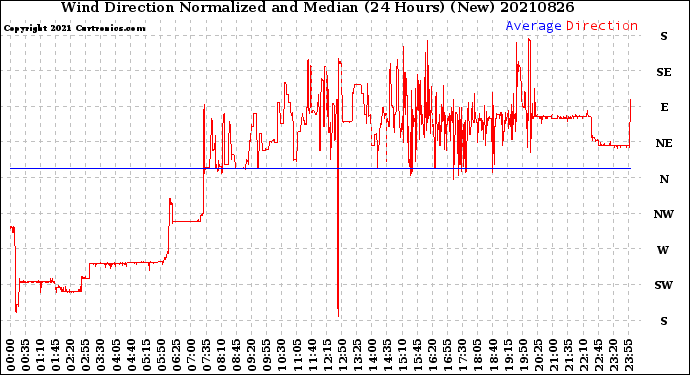Click the 23:20 time axis label

(x=613, y=355)
